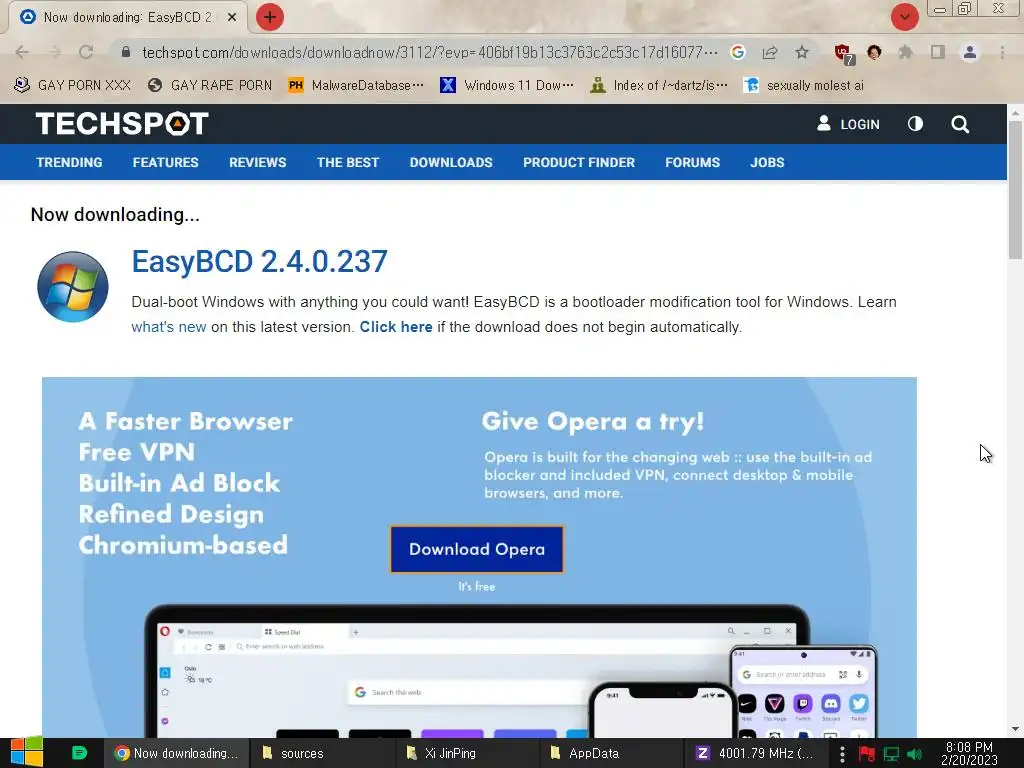Reload the TechSpot page
This screenshot has height=768, width=1024.
(86, 52)
